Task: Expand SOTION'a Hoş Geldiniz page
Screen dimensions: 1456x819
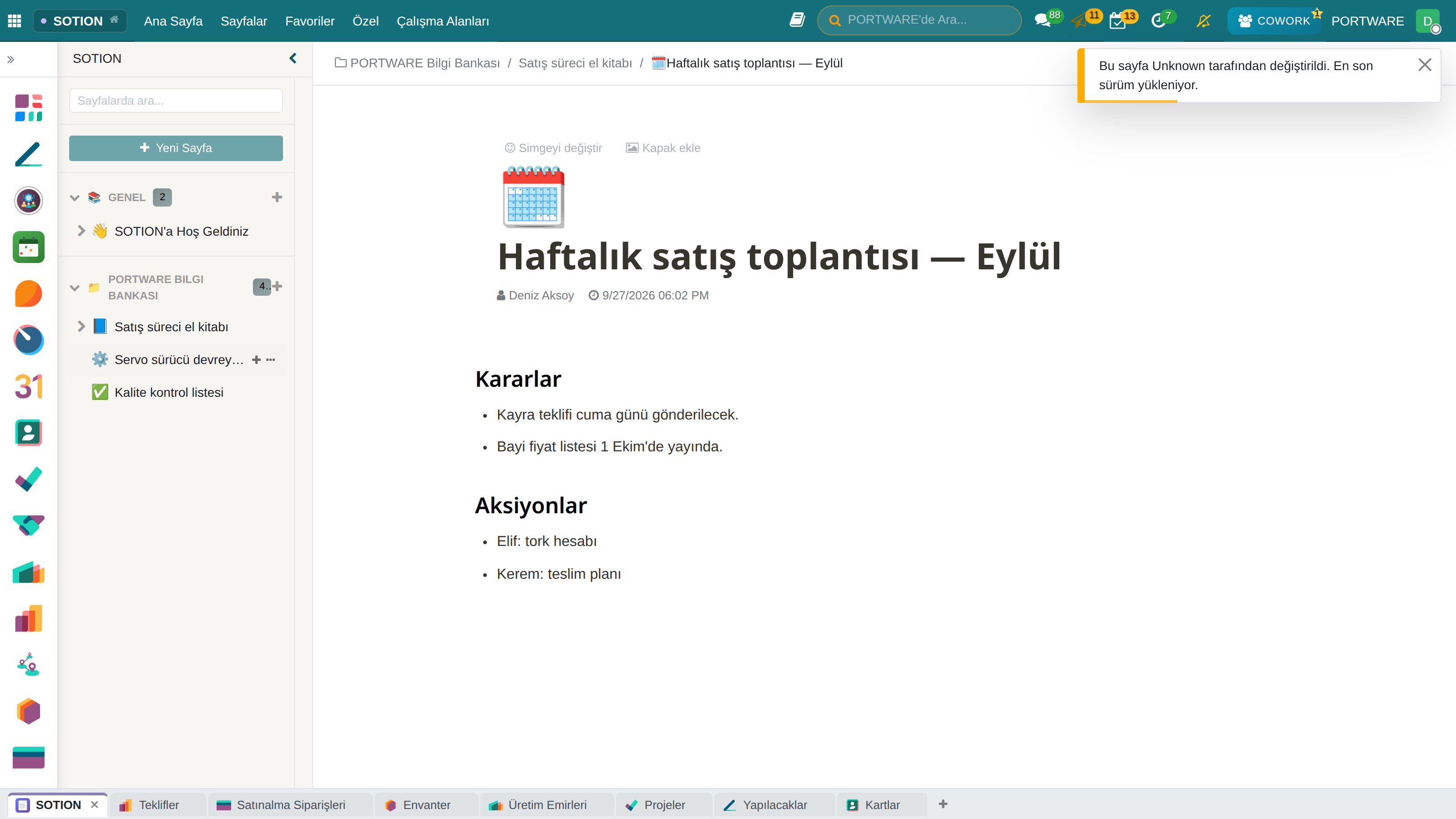Action: click(81, 231)
